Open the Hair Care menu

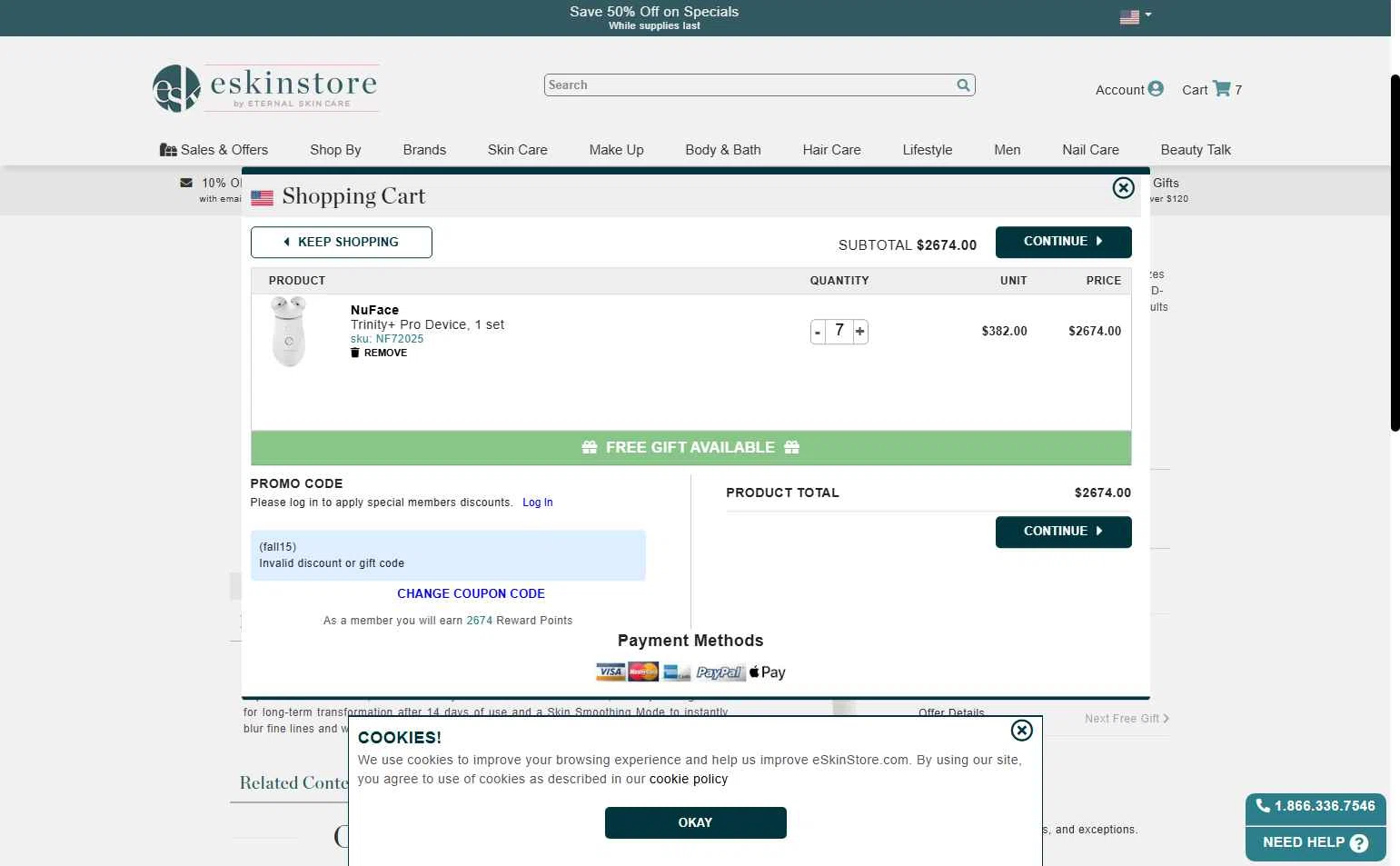831,150
